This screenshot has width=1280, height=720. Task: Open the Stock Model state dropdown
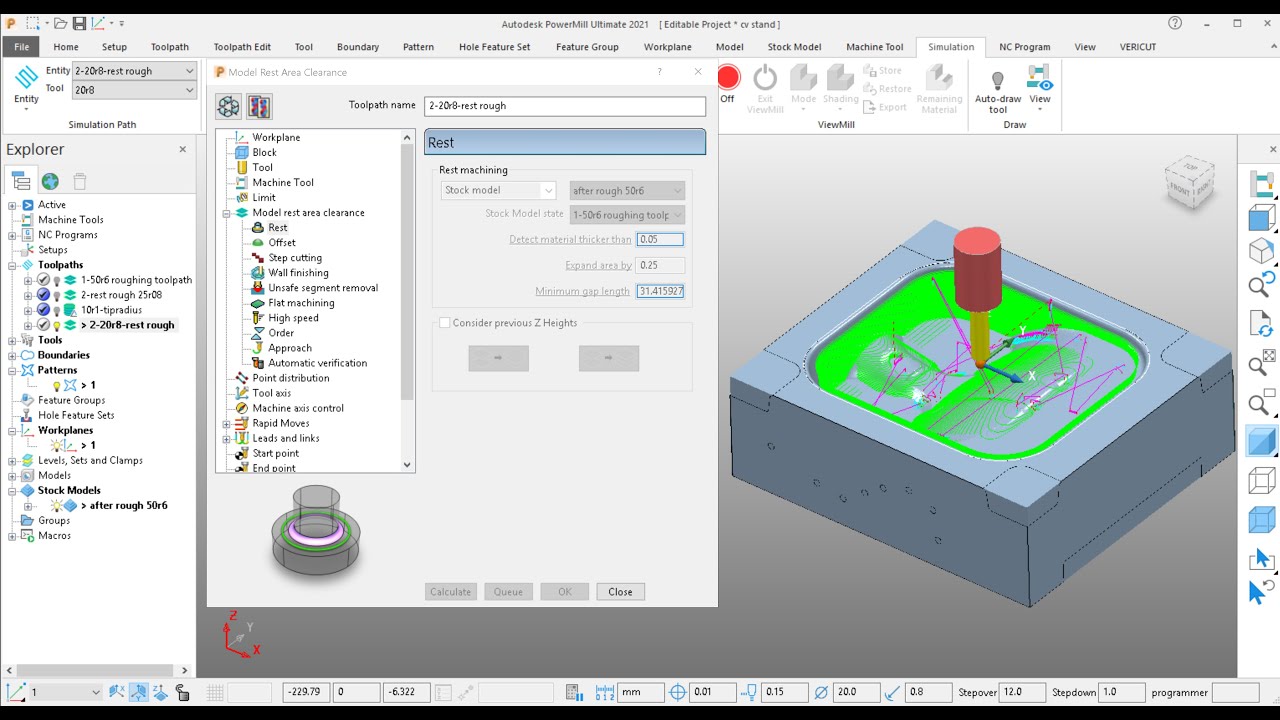coord(627,214)
